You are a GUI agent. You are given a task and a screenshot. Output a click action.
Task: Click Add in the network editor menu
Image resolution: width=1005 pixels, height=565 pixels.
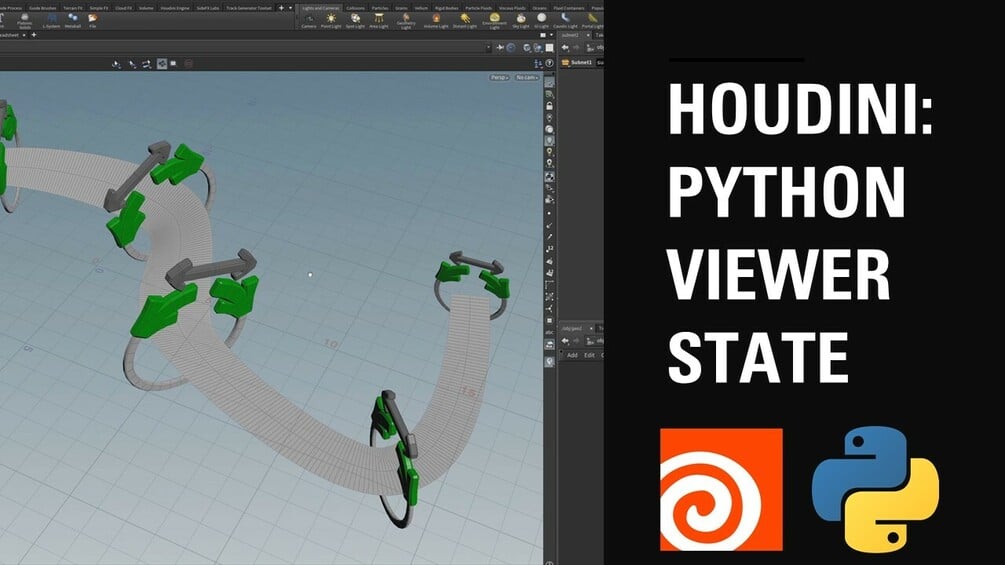pos(572,355)
